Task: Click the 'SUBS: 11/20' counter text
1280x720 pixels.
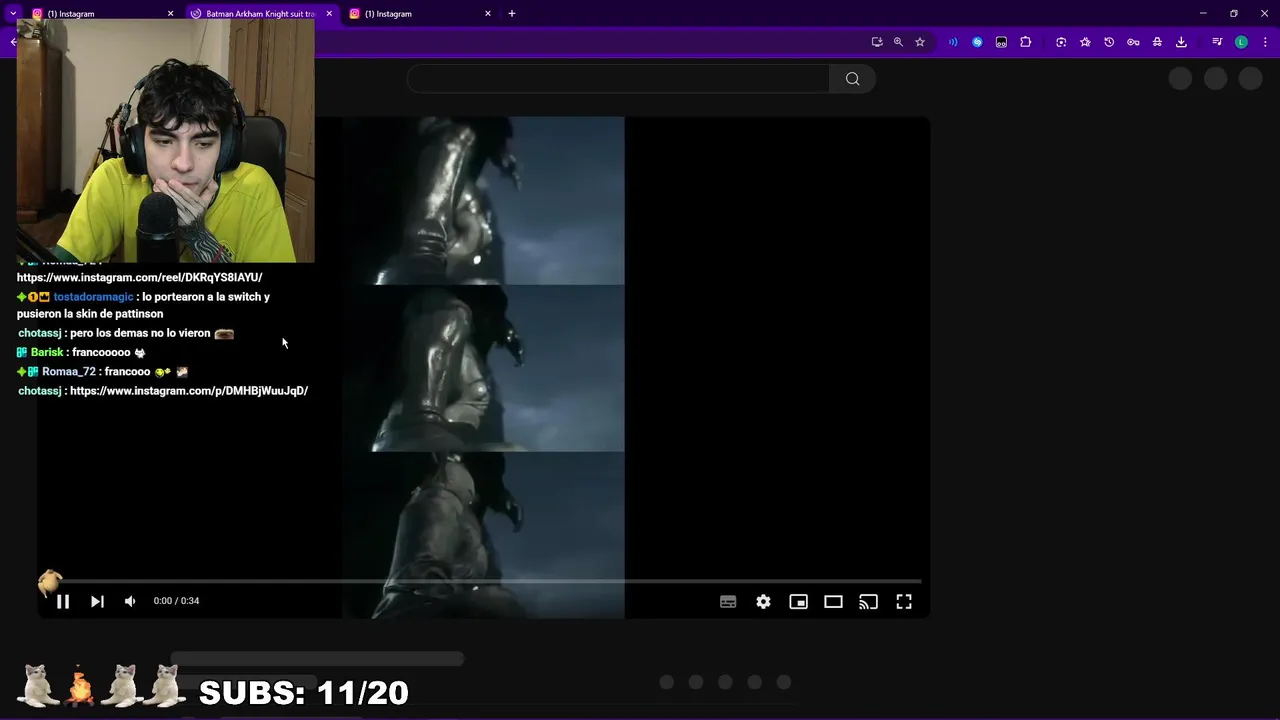Action: 304,692
